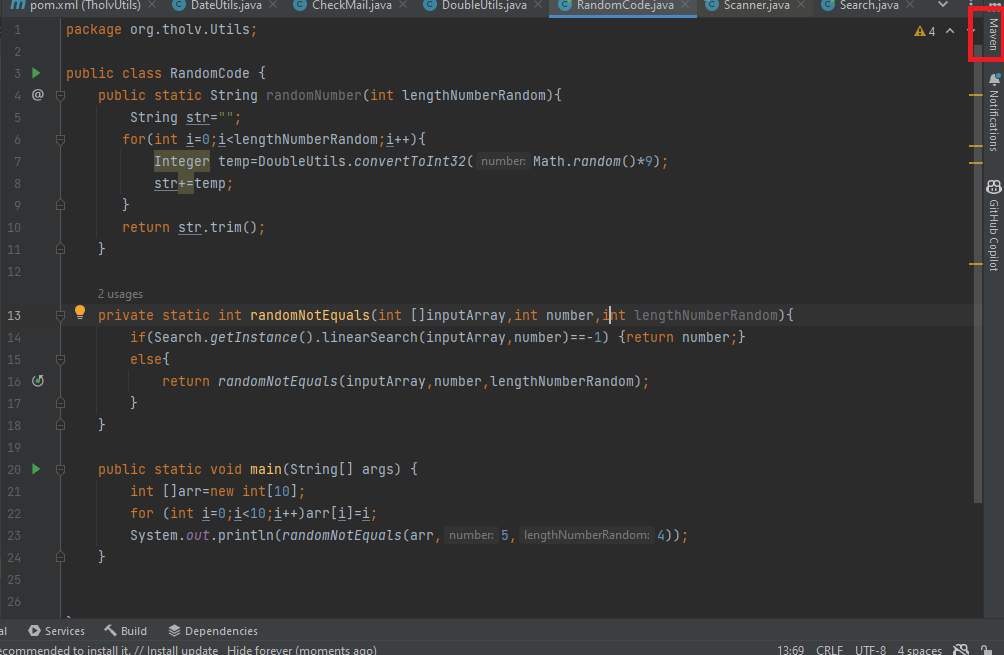Image resolution: width=1004 pixels, height=655 pixels.
Task: Click the 2 usages inlay hint
Action: coord(120,294)
